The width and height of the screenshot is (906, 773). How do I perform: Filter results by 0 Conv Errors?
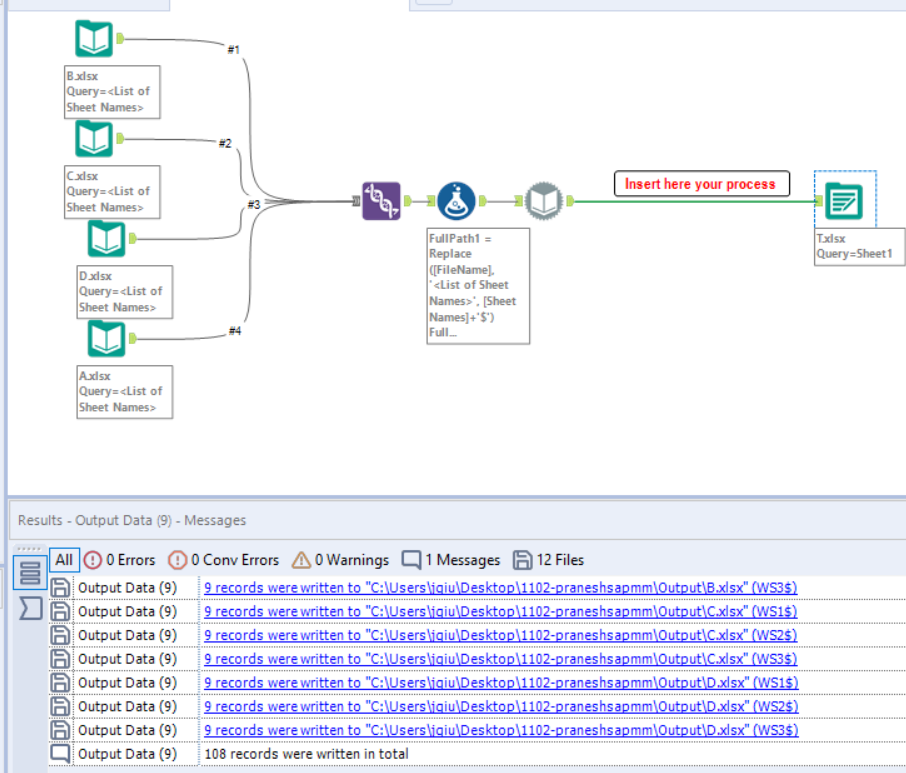(224, 560)
